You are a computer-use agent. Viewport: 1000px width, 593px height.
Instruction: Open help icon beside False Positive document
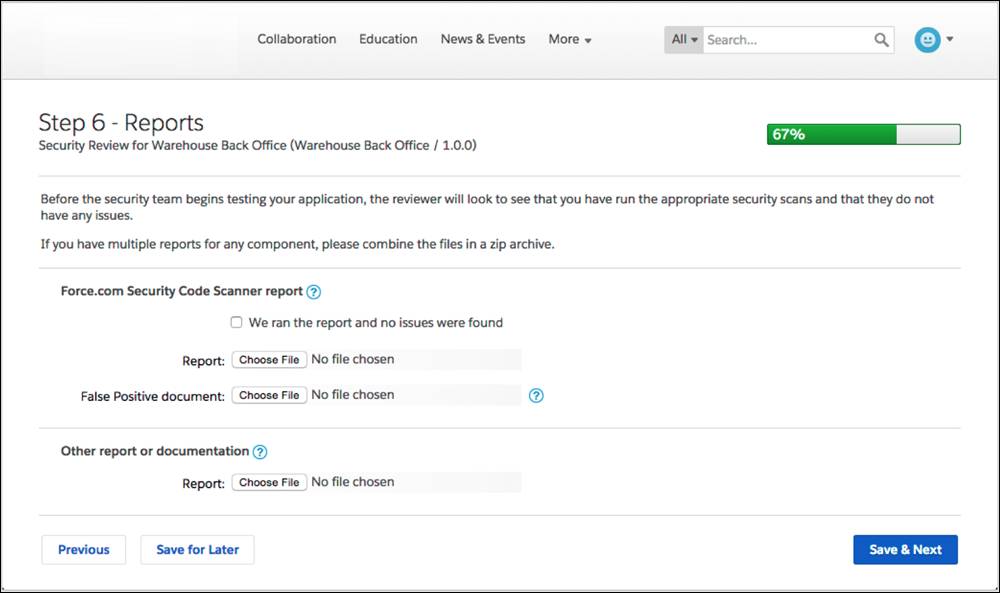click(536, 395)
